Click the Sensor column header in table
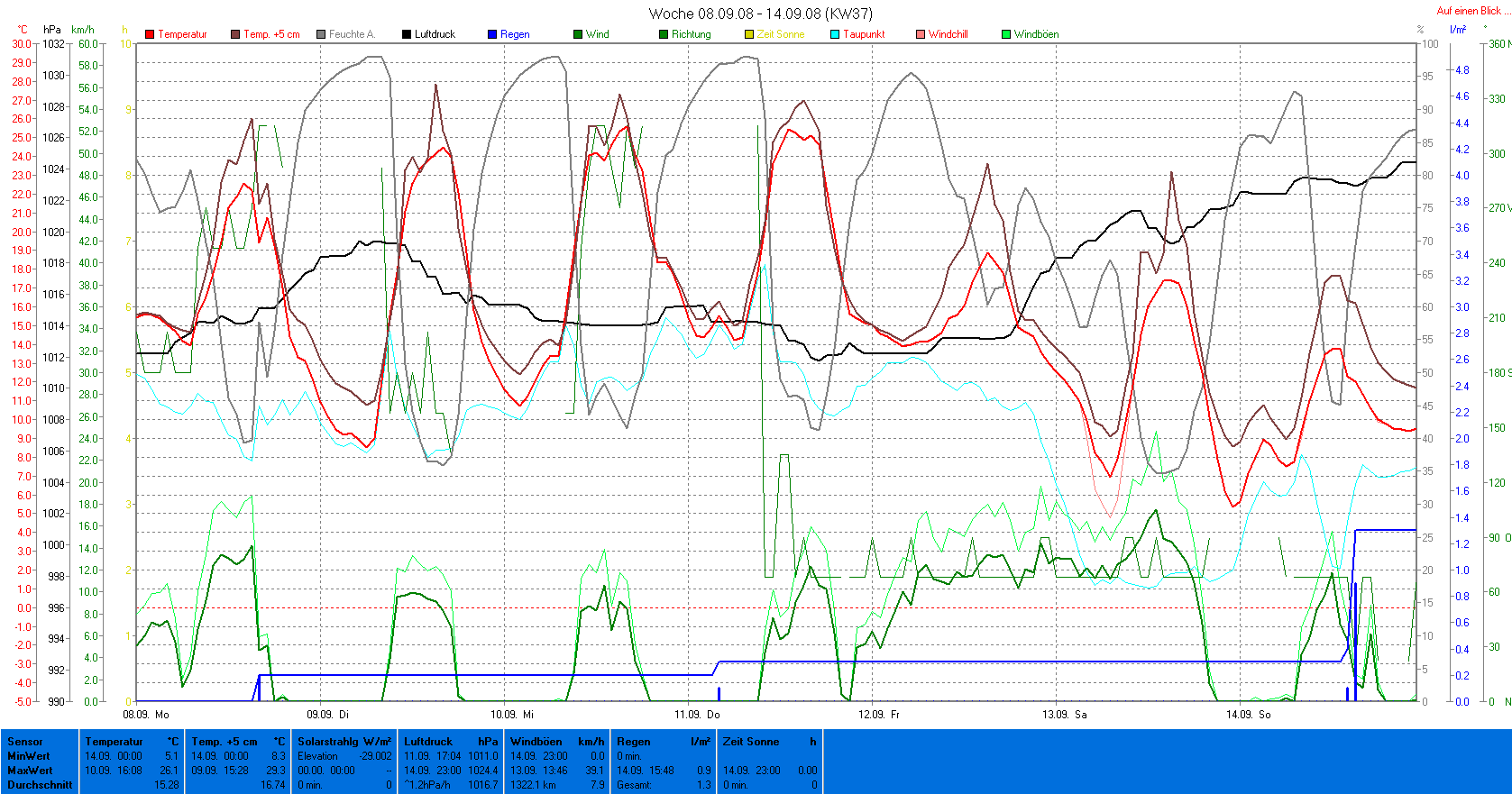The width and height of the screenshot is (1512, 794). (x=25, y=742)
